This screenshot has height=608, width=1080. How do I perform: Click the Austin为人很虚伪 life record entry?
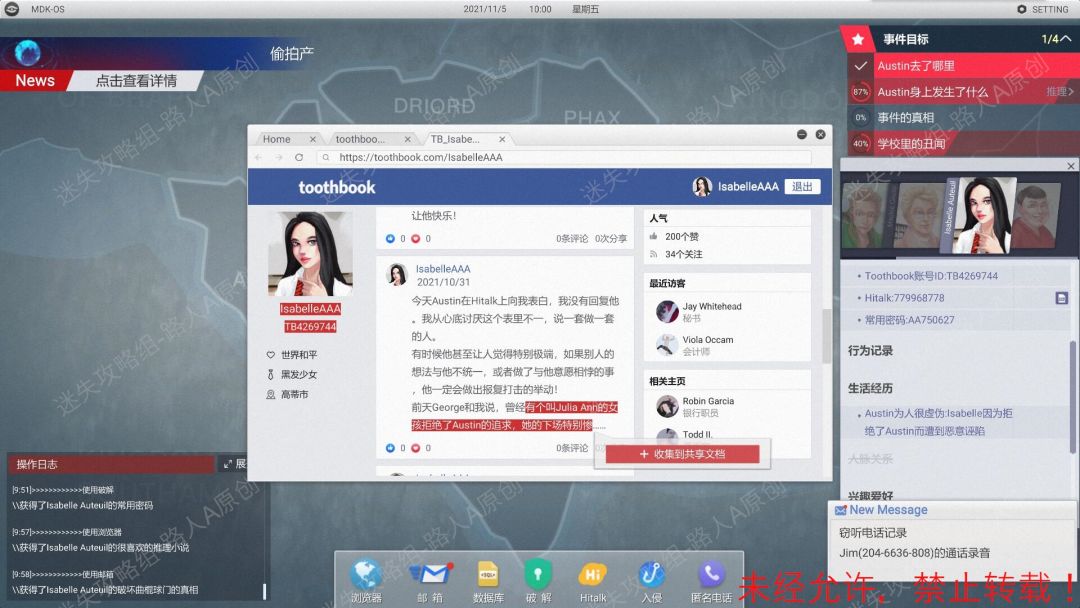pyautogui.click(x=938, y=422)
